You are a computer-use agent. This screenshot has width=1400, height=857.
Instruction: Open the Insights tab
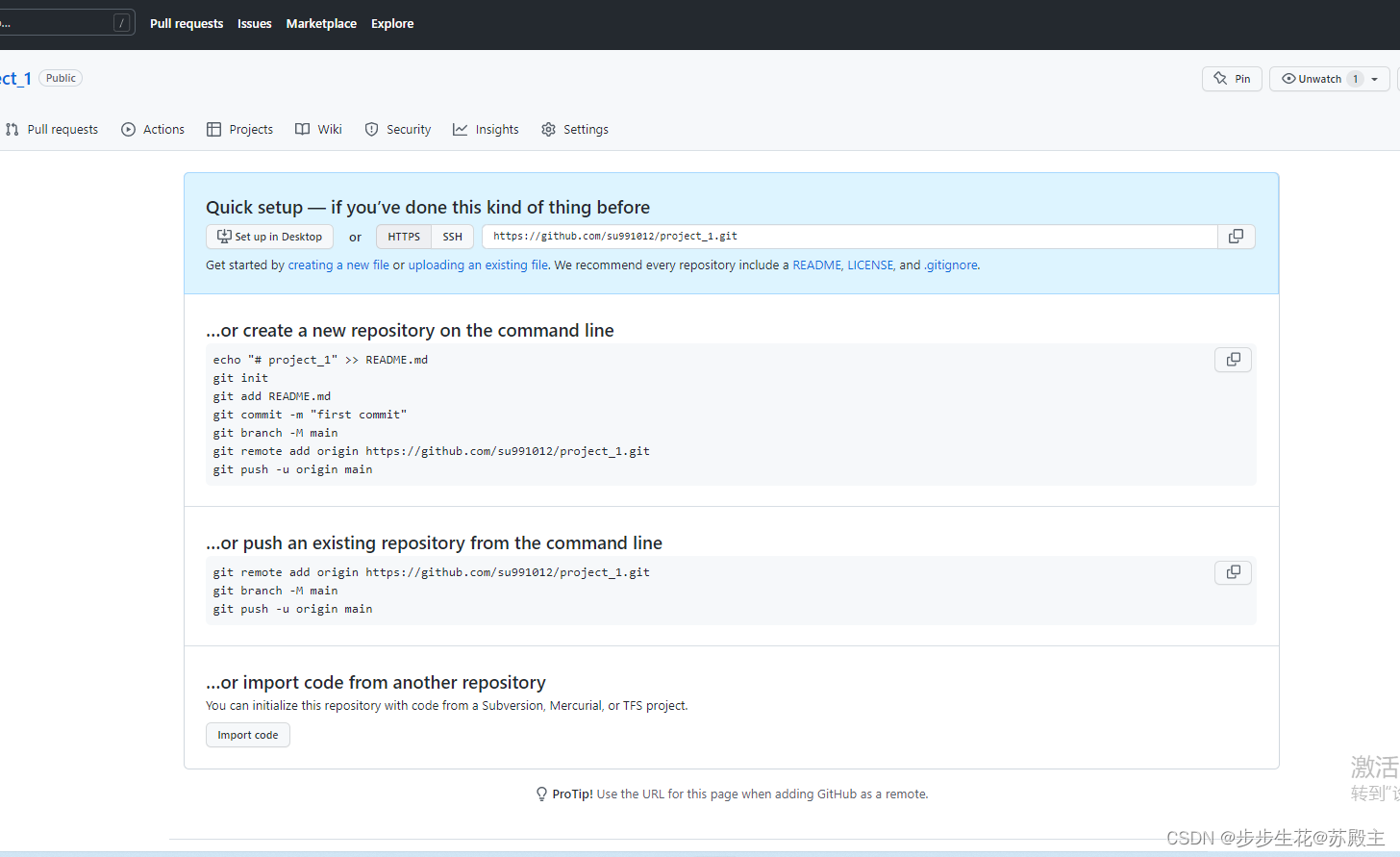click(486, 129)
